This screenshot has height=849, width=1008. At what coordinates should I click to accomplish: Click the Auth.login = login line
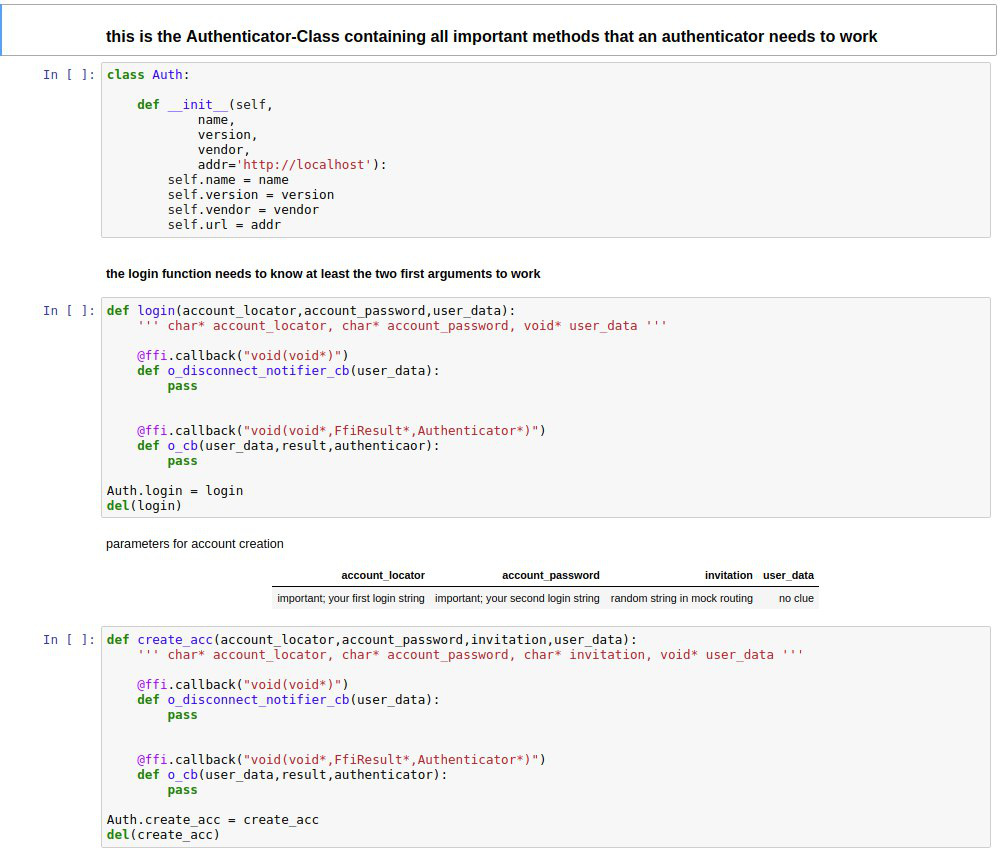tap(175, 491)
